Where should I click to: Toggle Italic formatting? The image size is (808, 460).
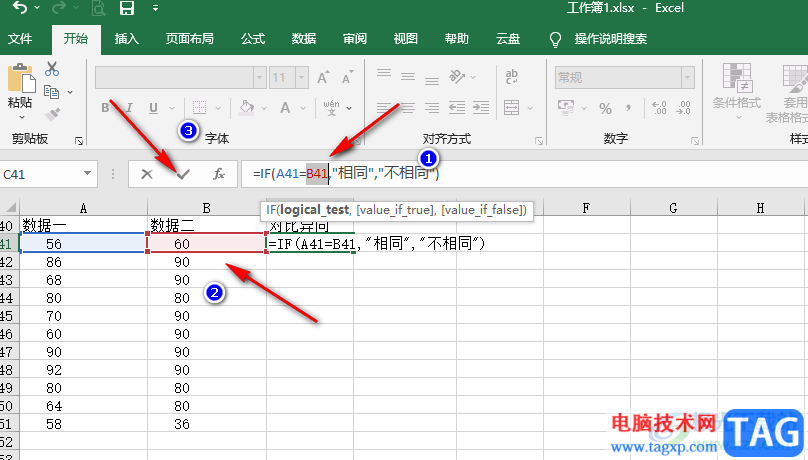pos(129,108)
